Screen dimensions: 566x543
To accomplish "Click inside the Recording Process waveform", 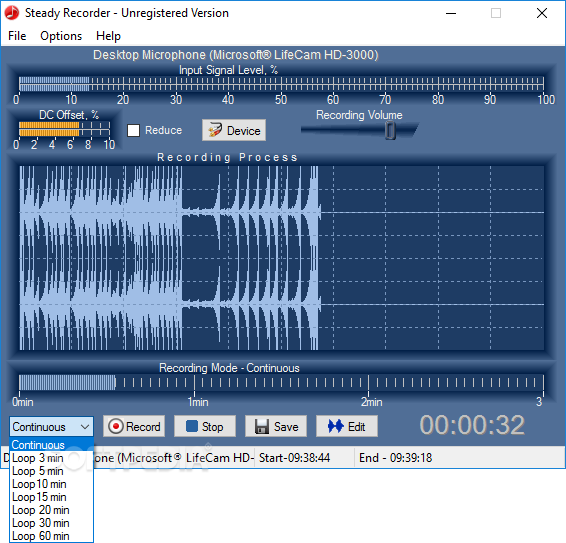I will coord(282,258).
